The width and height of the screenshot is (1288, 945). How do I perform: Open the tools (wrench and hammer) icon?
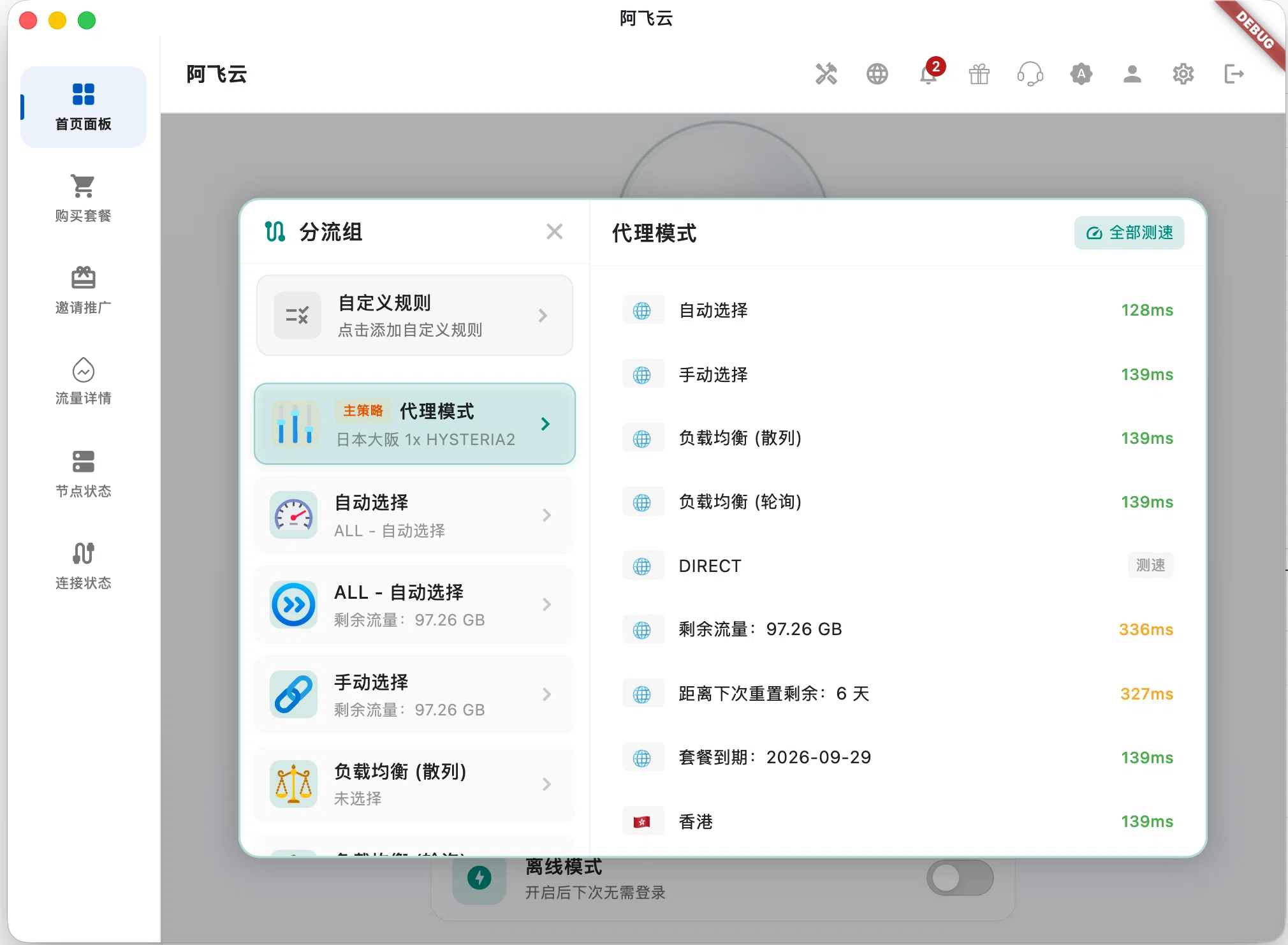826,74
